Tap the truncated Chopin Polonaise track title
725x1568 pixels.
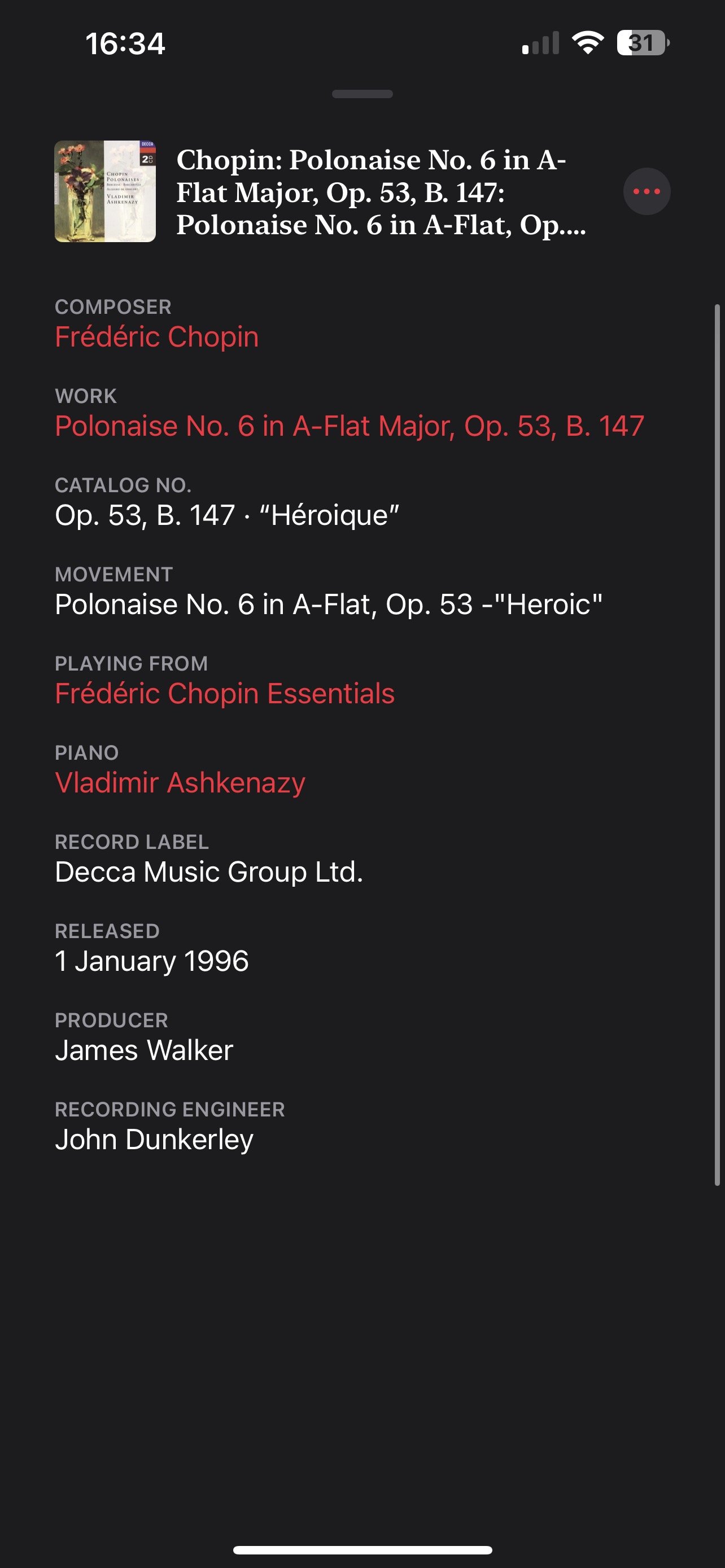[x=381, y=192]
